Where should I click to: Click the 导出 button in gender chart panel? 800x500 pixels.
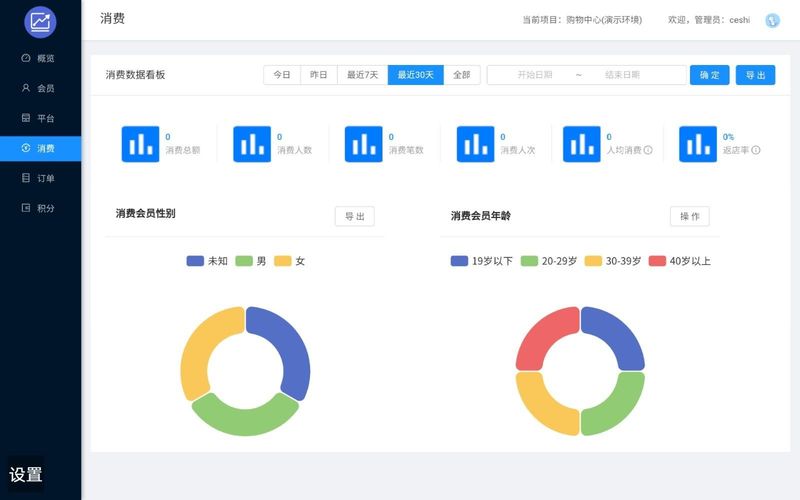click(x=354, y=216)
